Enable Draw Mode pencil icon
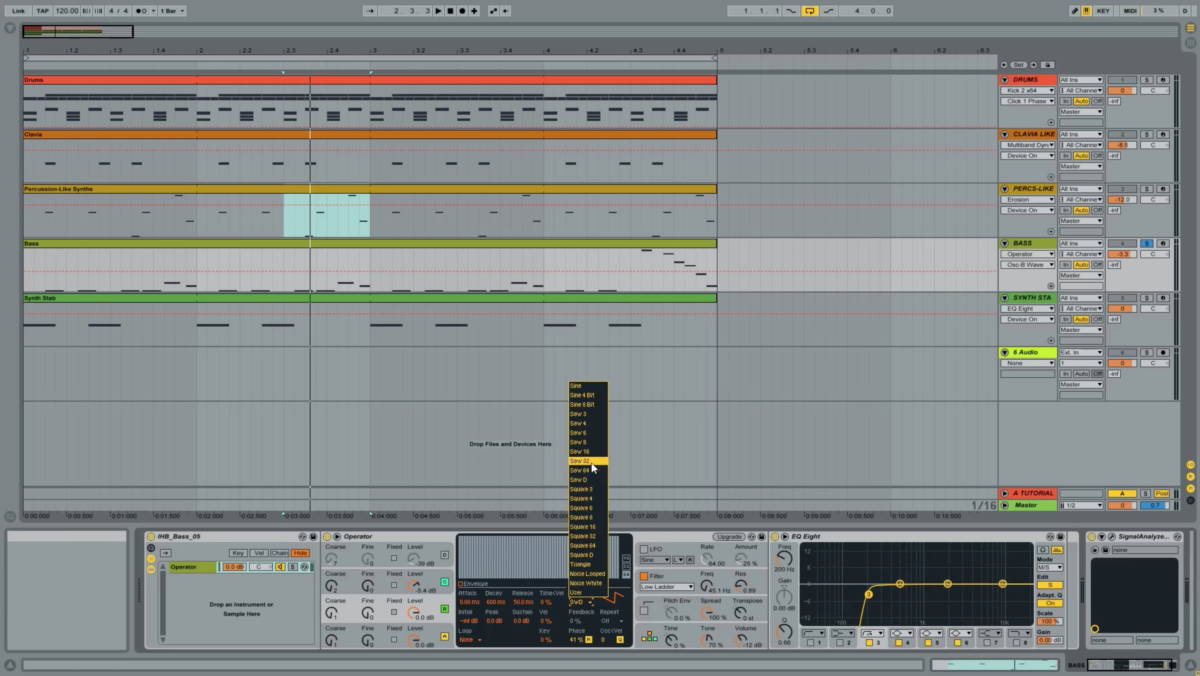Screen dimensions: 1200x676 (1075, 11)
